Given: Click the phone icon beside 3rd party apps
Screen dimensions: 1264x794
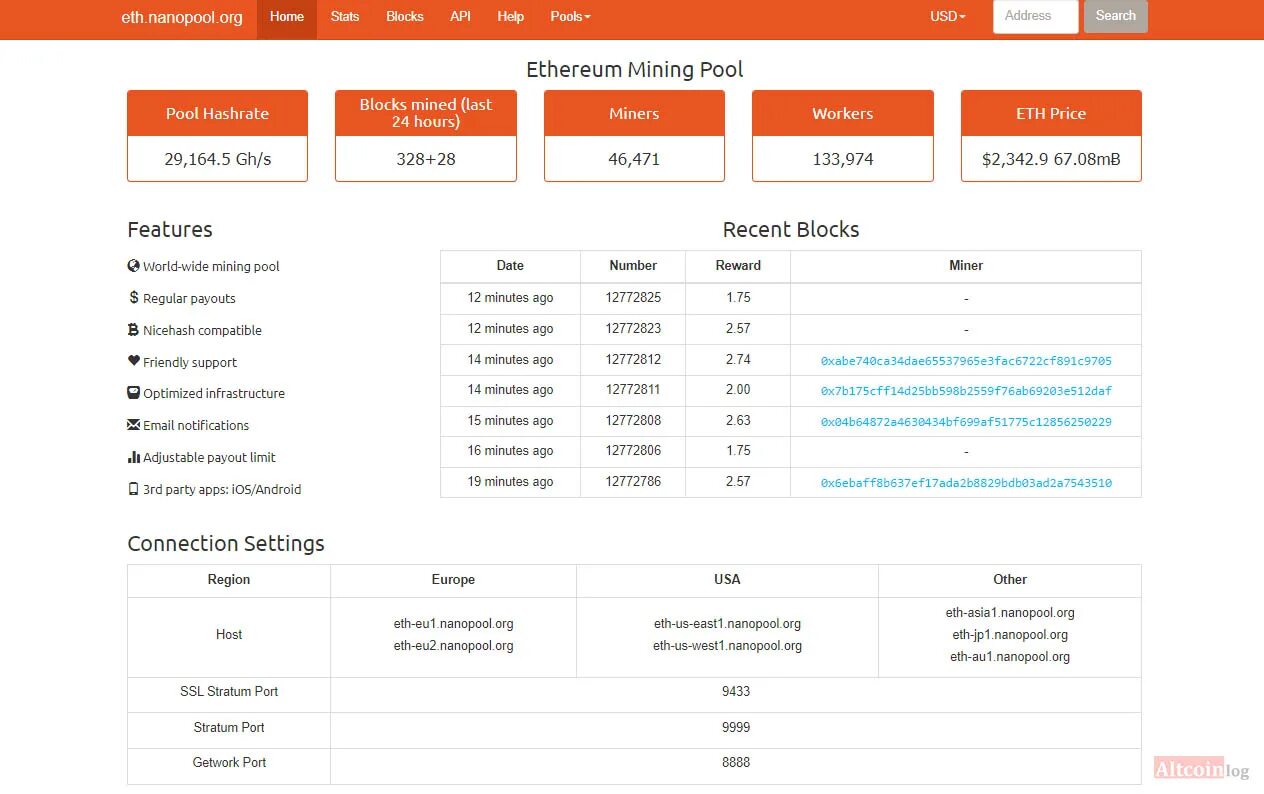Looking at the screenshot, I should (x=133, y=489).
